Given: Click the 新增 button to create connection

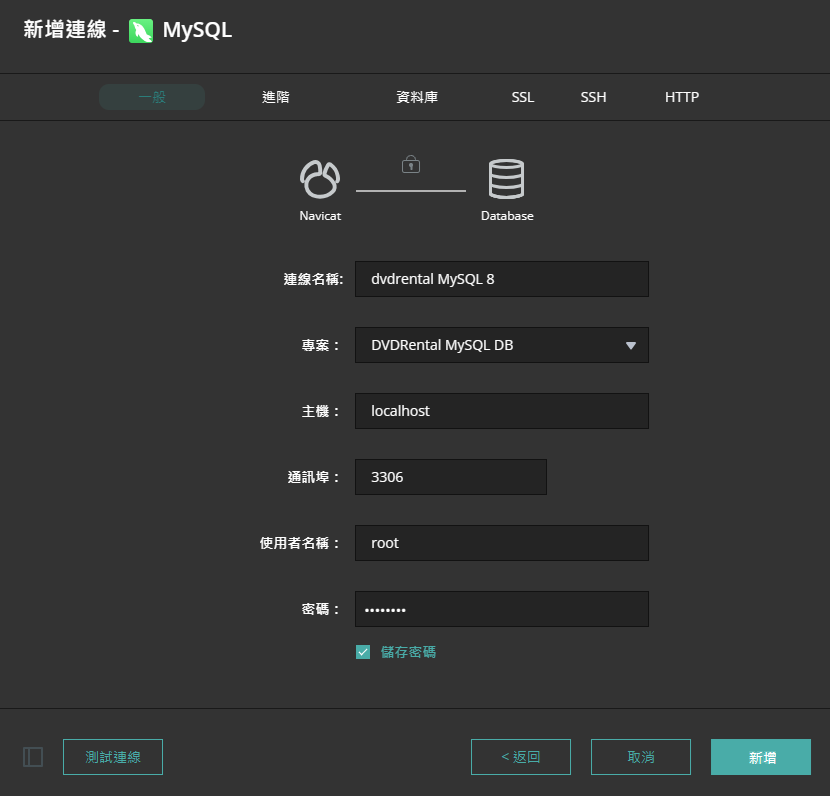Looking at the screenshot, I should click(761, 757).
